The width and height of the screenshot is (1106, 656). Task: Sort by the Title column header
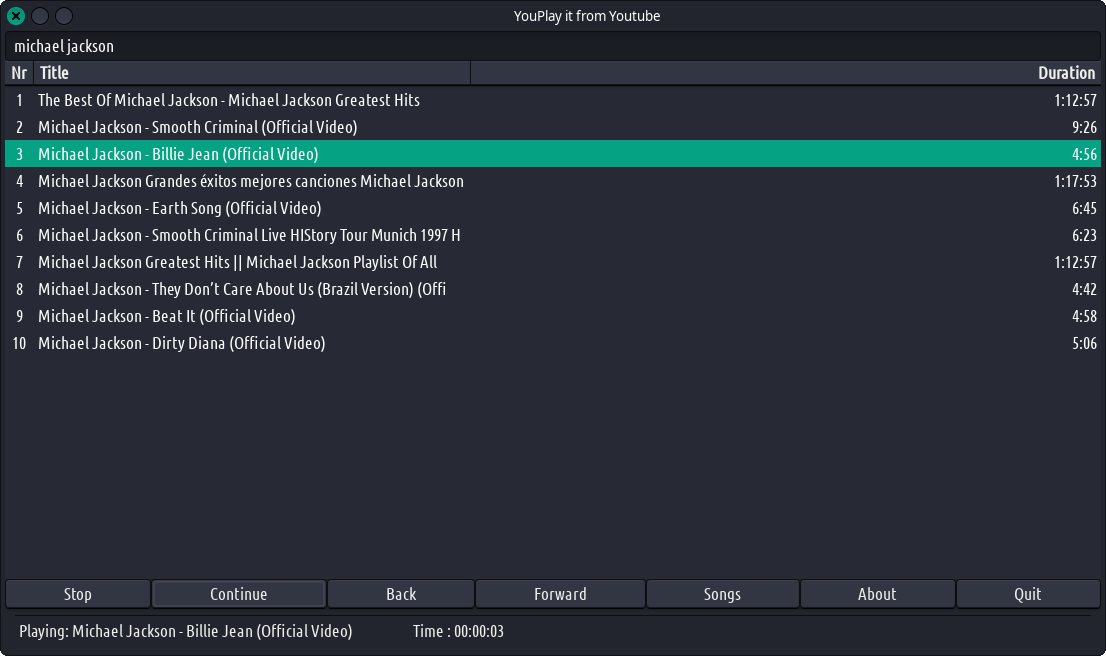[x=252, y=73]
